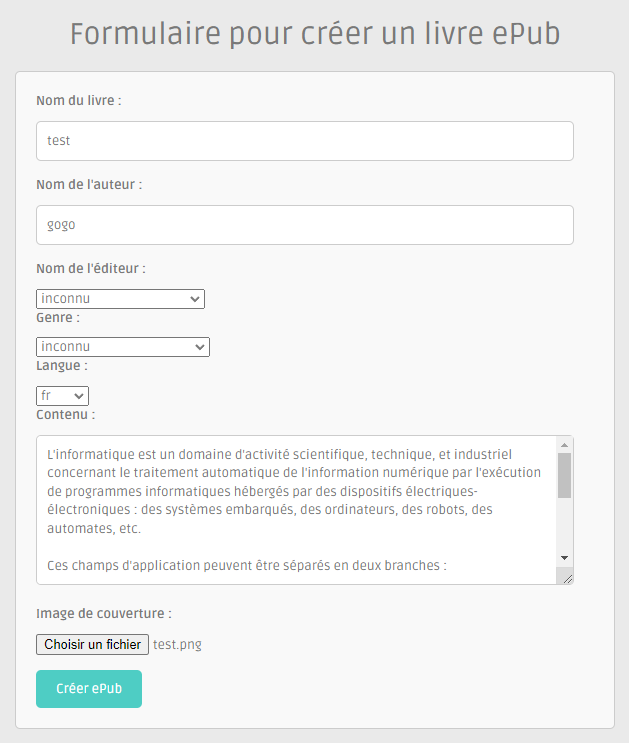Click the 'Formulaire pour créer un livre ePub' heading
This screenshot has height=743, width=629.
(x=315, y=34)
